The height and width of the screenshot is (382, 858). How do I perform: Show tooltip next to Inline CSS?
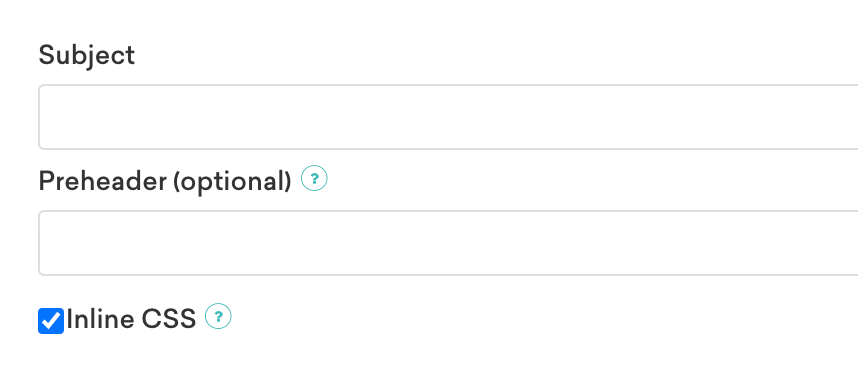[x=218, y=316]
